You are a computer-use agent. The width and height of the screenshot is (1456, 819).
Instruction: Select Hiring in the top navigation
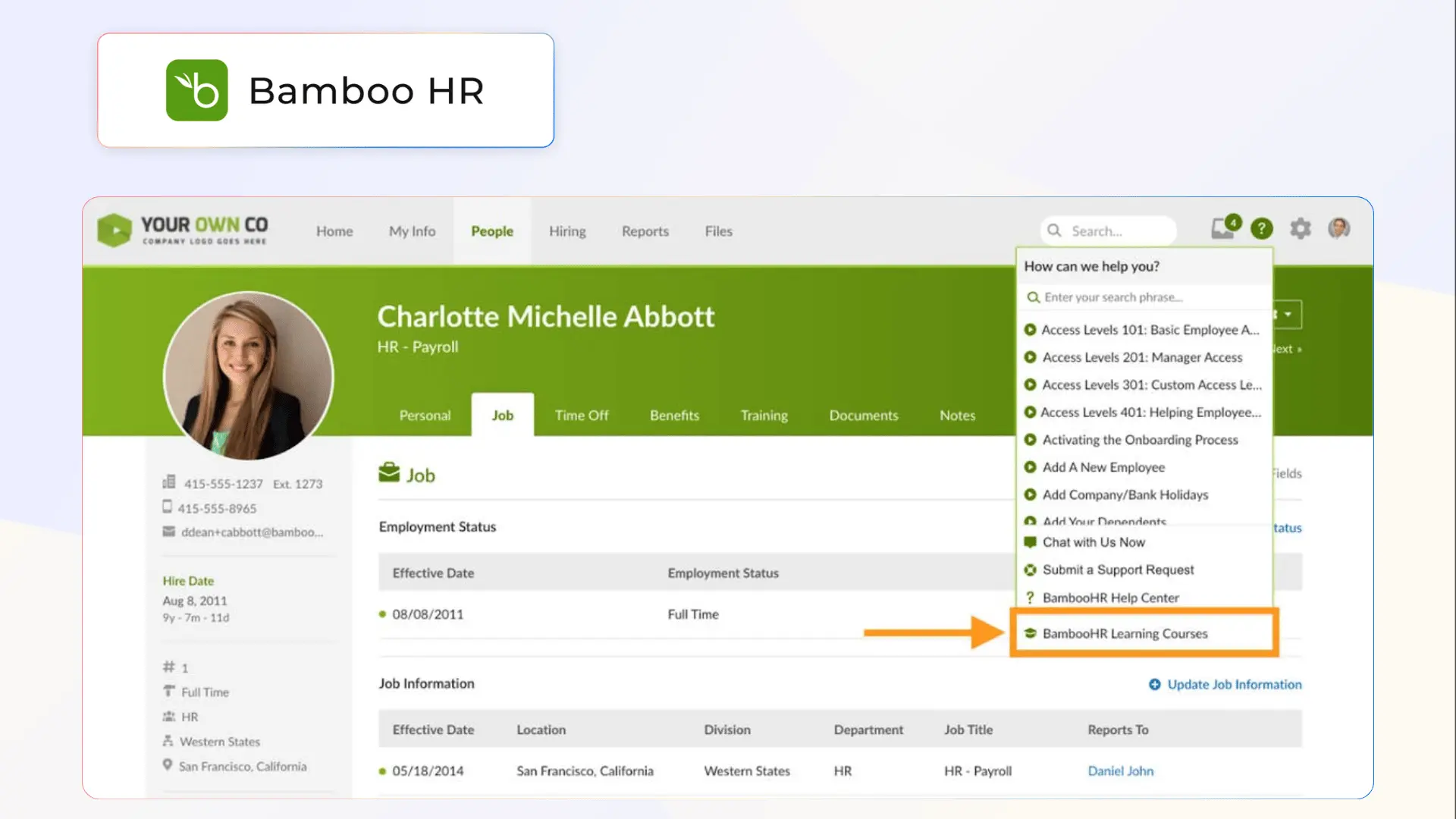click(567, 231)
